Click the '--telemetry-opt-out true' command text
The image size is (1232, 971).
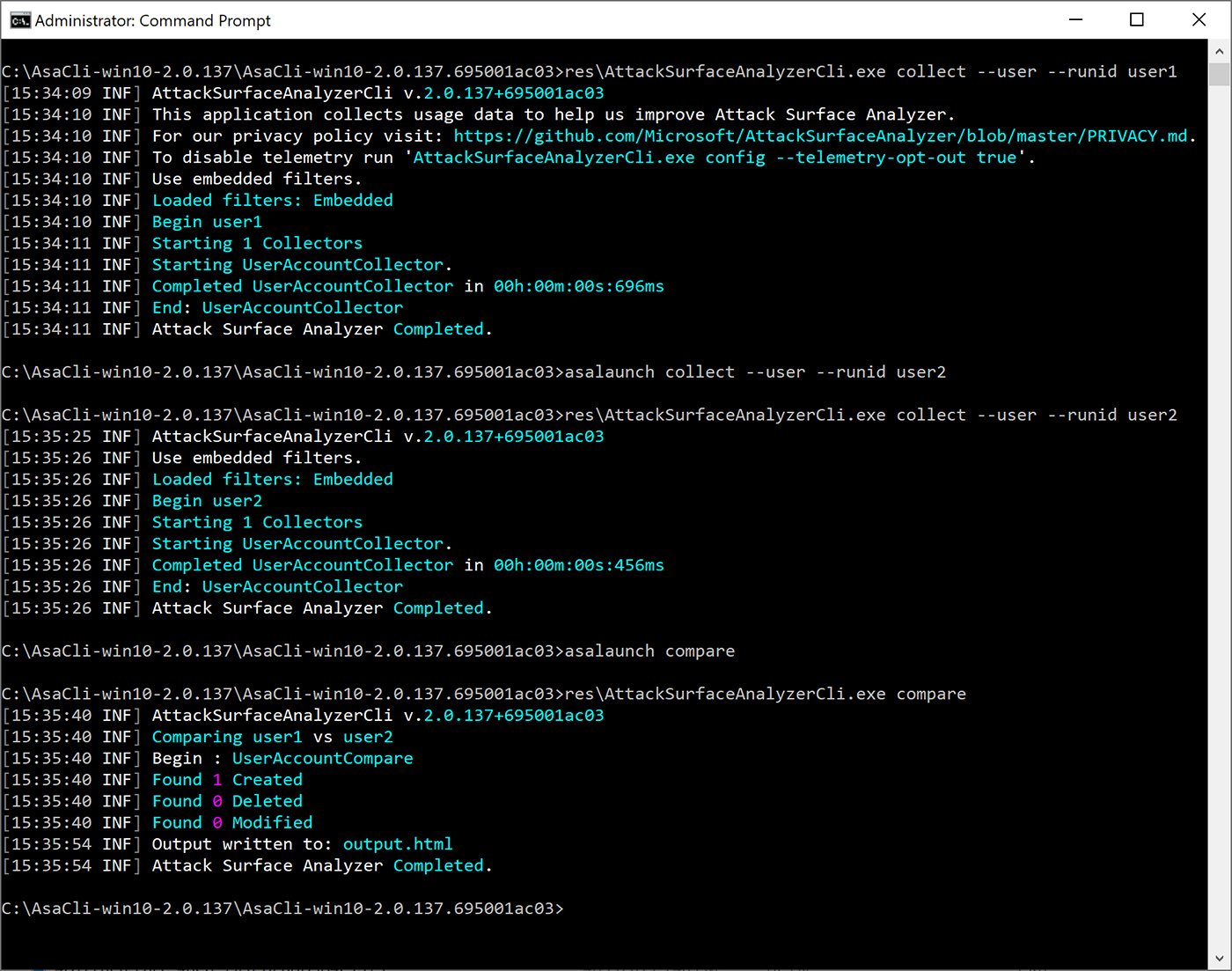pos(897,158)
